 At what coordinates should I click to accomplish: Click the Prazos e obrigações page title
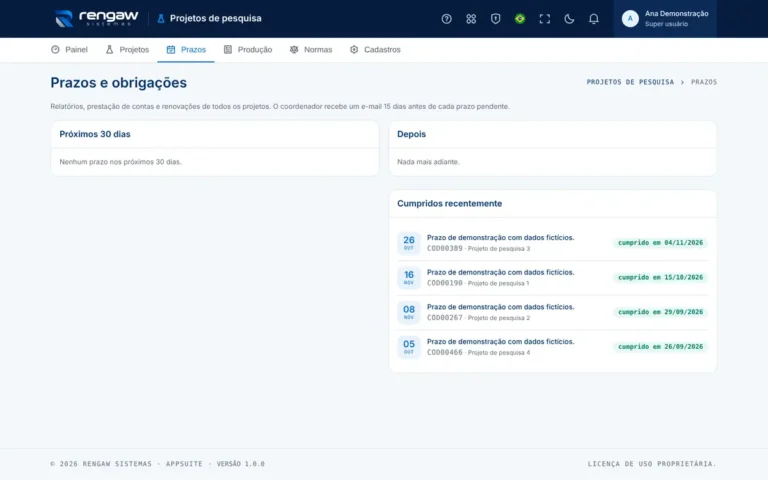coord(119,83)
